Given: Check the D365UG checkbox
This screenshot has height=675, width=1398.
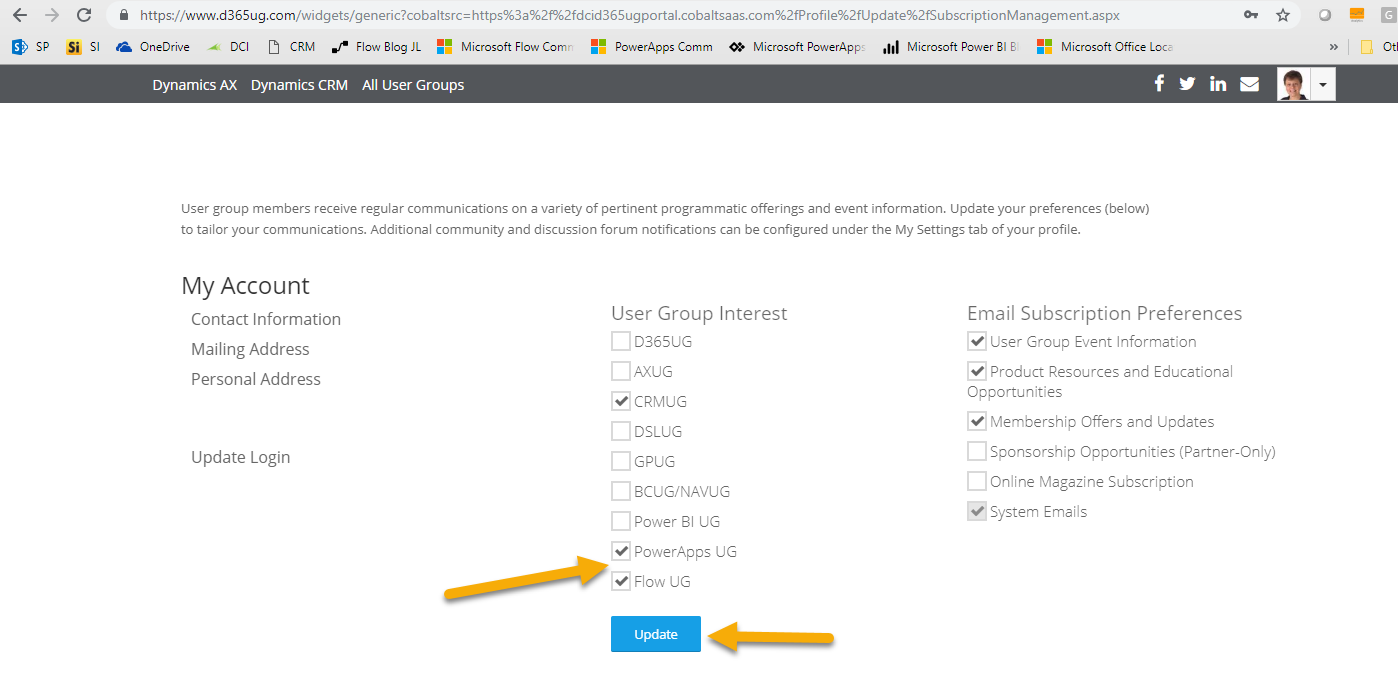Looking at the screenshot, I should click(621, 341).
